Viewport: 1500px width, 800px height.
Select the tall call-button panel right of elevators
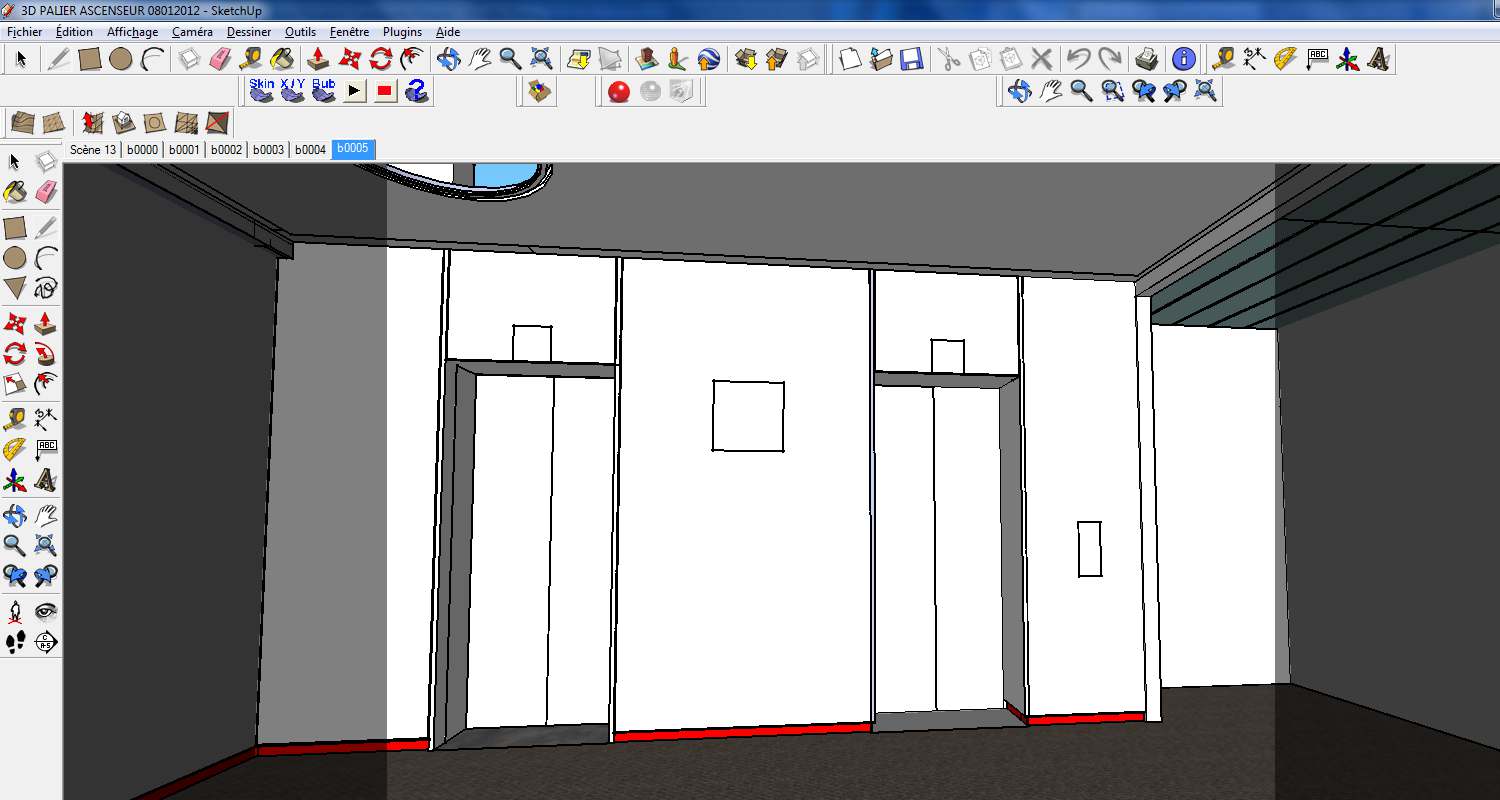pos(1090,549)
